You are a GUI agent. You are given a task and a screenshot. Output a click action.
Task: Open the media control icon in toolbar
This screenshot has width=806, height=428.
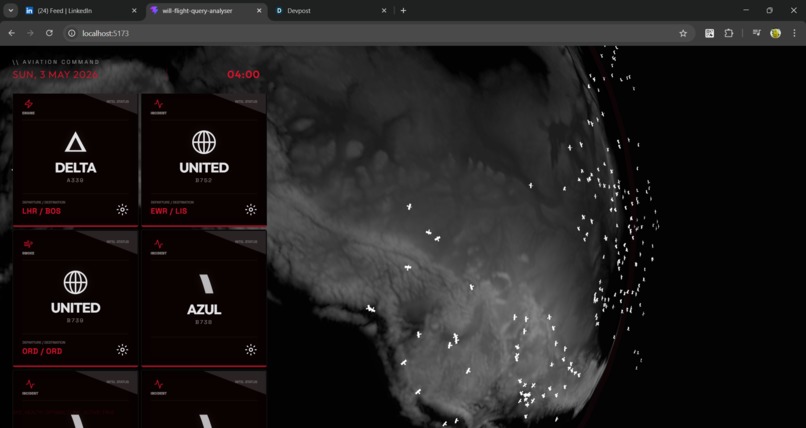tap(757, 33)
